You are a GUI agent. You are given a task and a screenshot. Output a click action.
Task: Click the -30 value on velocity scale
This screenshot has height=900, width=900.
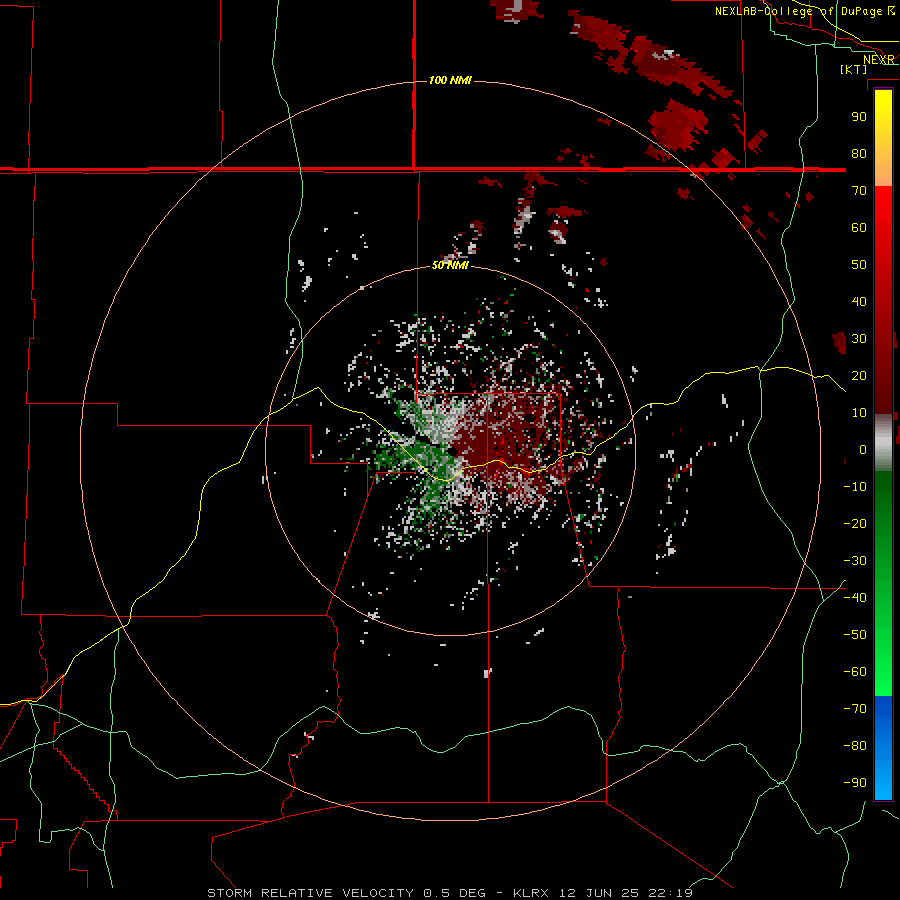coord(855,561)
